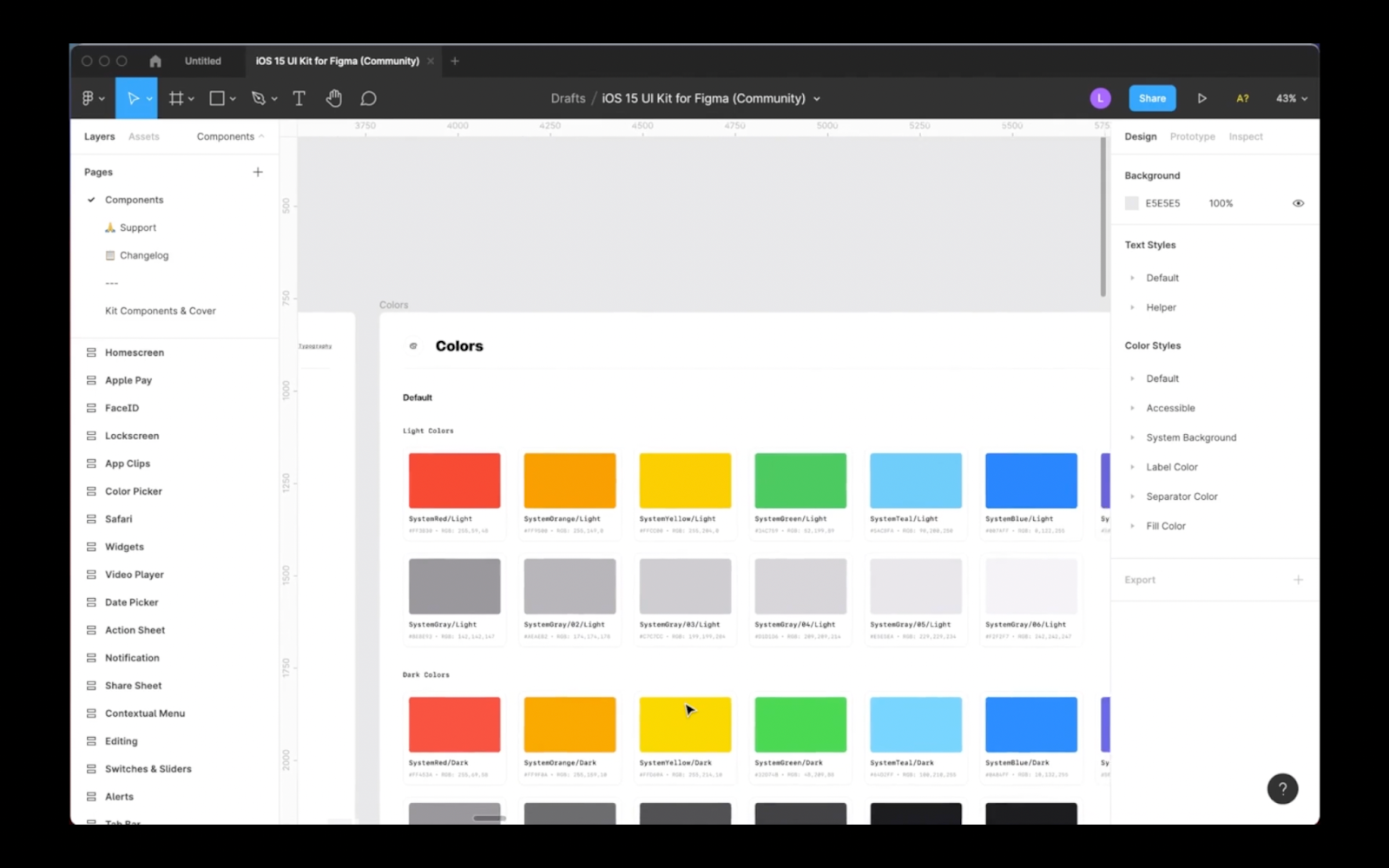Open the Figma main menu icon
Viewport: 1389px width, 868px height.
(x=88, y=98)
